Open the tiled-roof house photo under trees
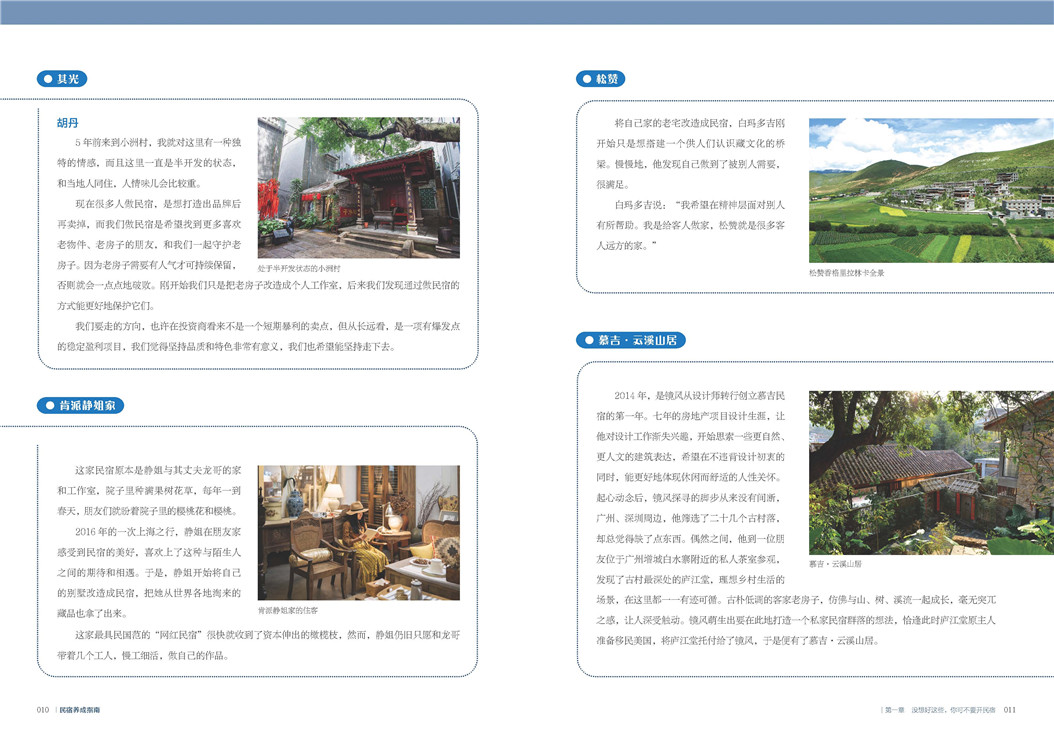The height and width of the screenshot is (750, 1054). (x=931, y=472)
